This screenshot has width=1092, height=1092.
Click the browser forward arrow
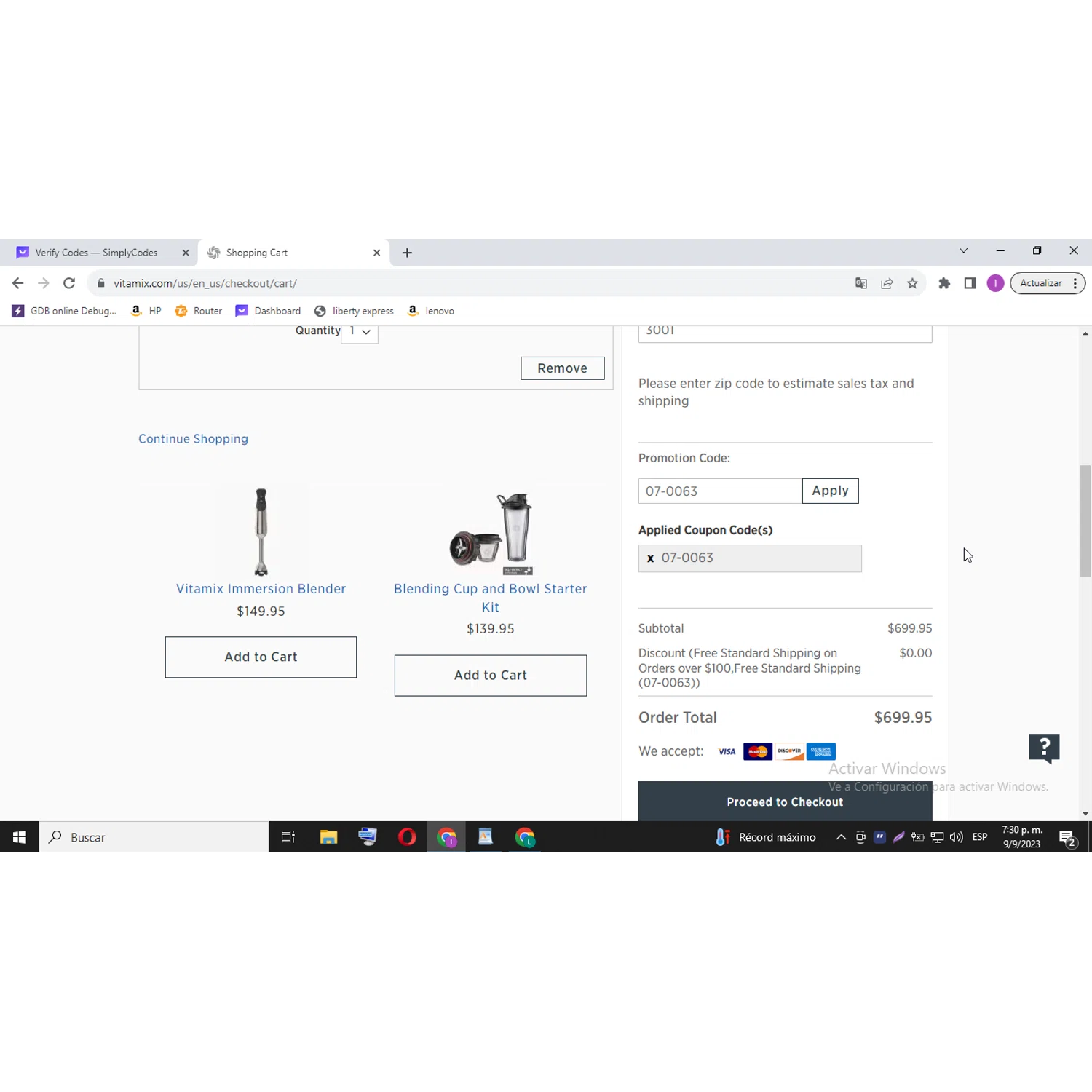44,283
